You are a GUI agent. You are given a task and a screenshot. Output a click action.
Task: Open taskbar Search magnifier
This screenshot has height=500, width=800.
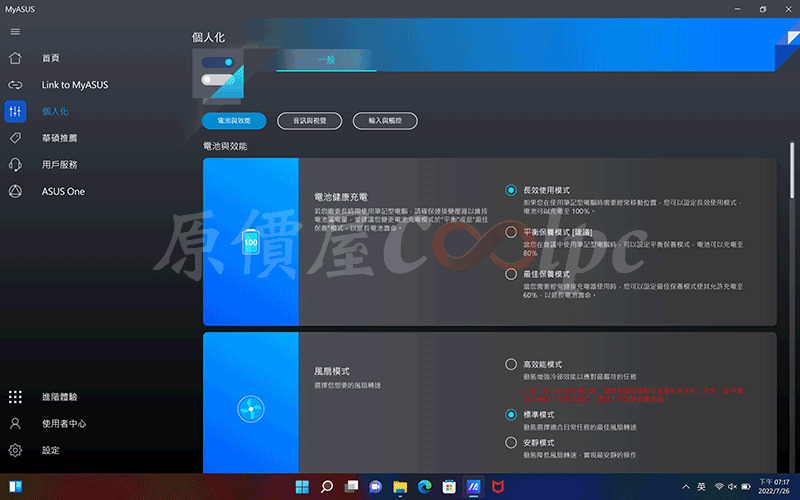click(x=327, y=487)
